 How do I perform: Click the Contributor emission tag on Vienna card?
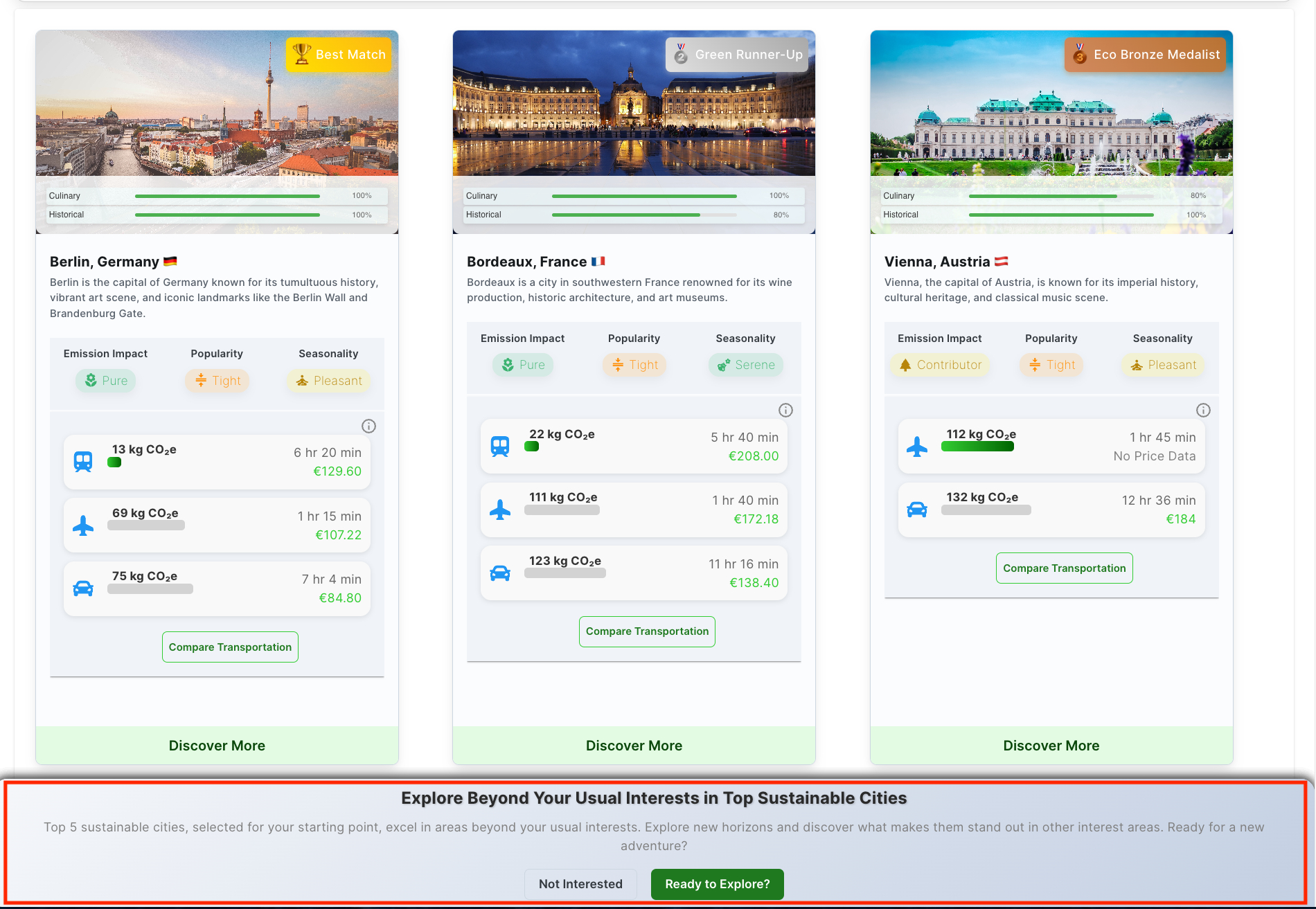[x=940, y=365]
